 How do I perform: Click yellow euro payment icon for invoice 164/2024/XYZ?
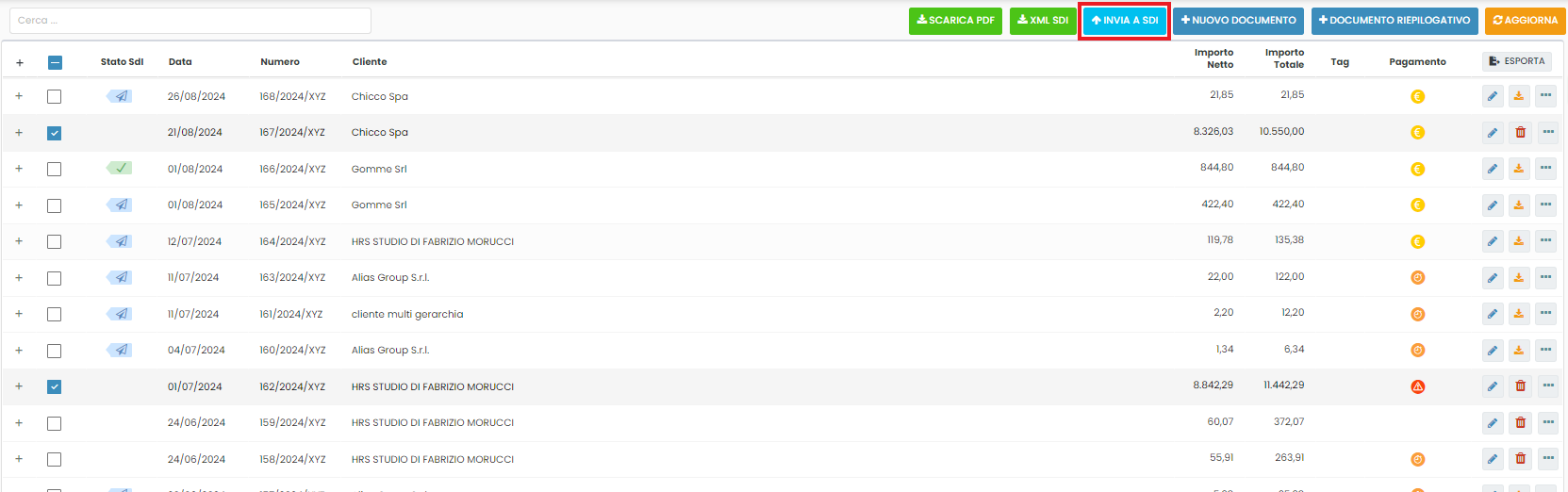tap(1417, 241)
